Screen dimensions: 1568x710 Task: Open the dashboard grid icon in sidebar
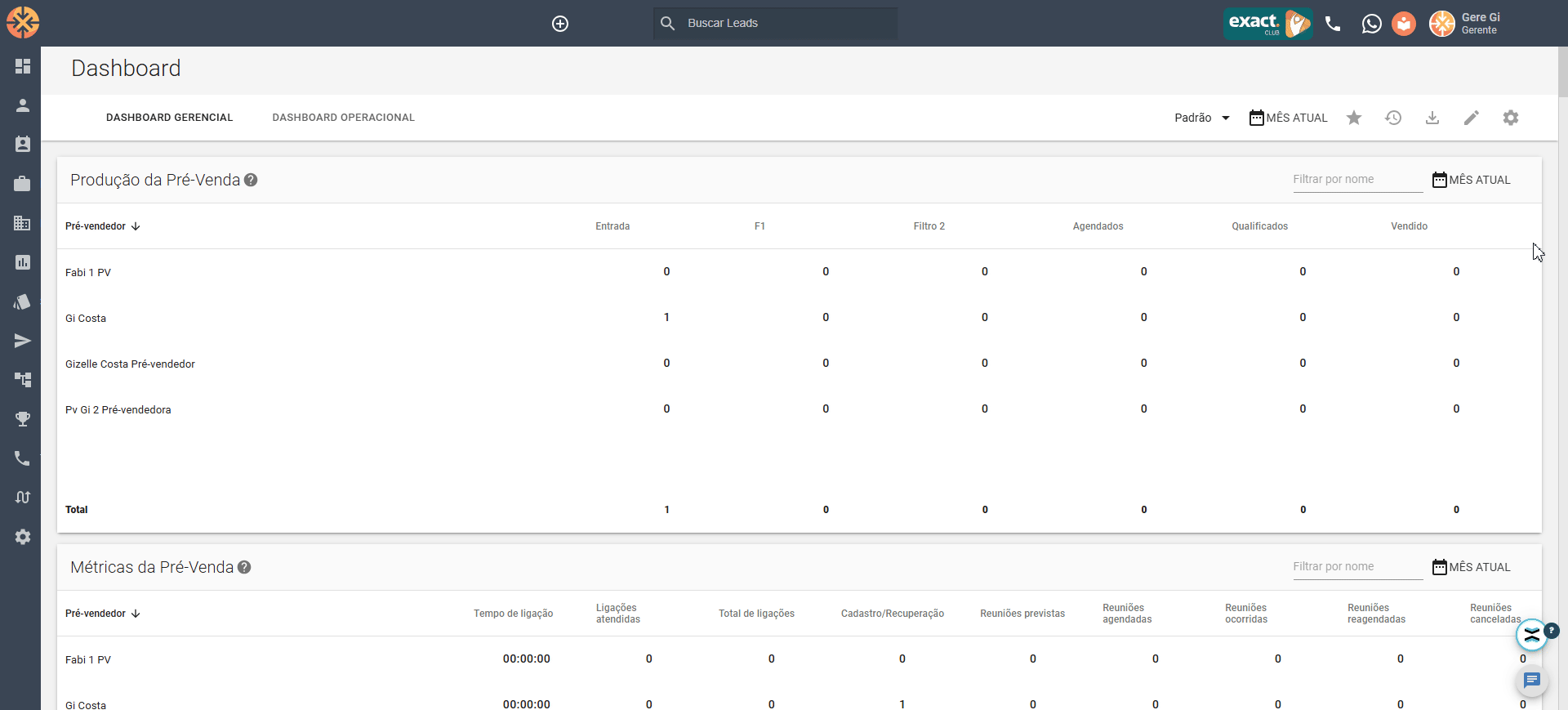tap(23, 66)
